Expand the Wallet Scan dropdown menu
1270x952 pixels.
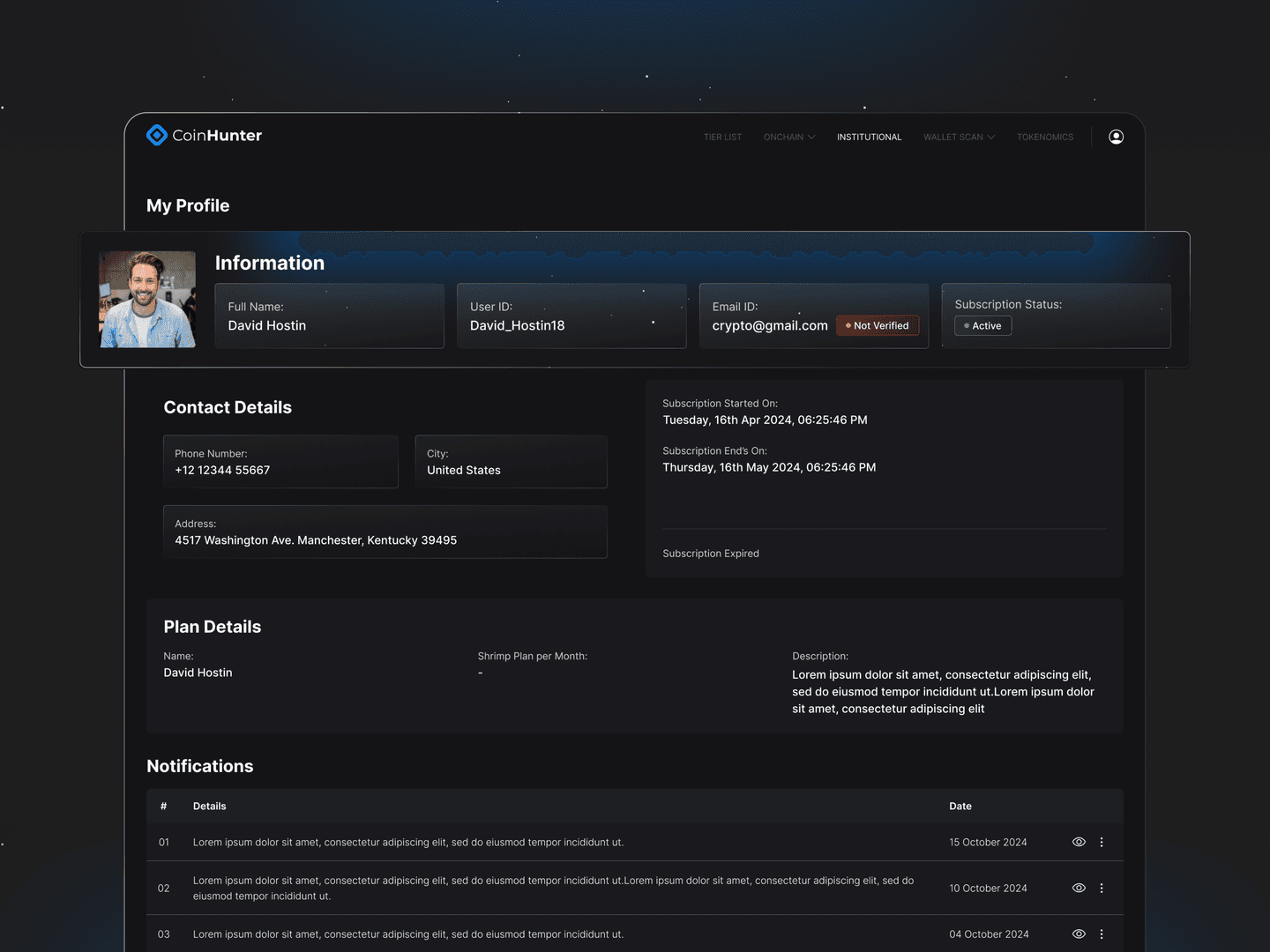coord(958,138)
